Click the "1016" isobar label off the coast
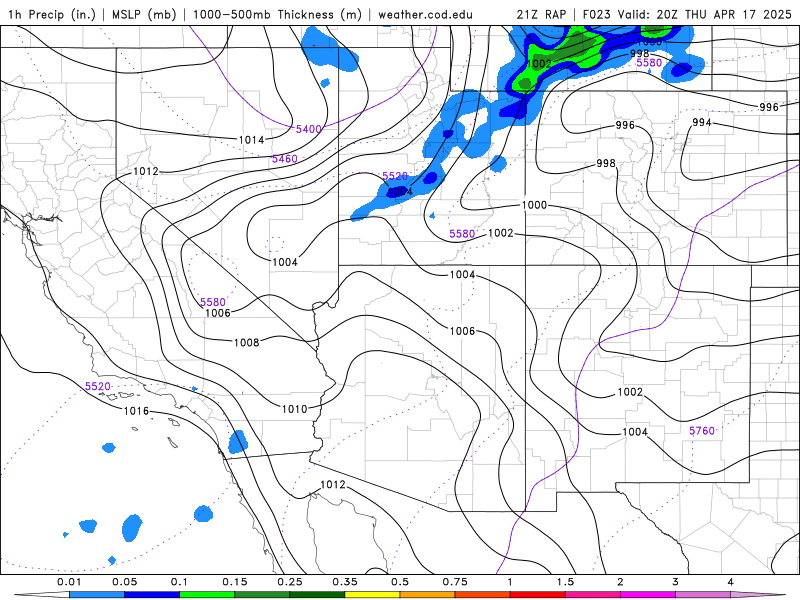 [x=136, y=411]
